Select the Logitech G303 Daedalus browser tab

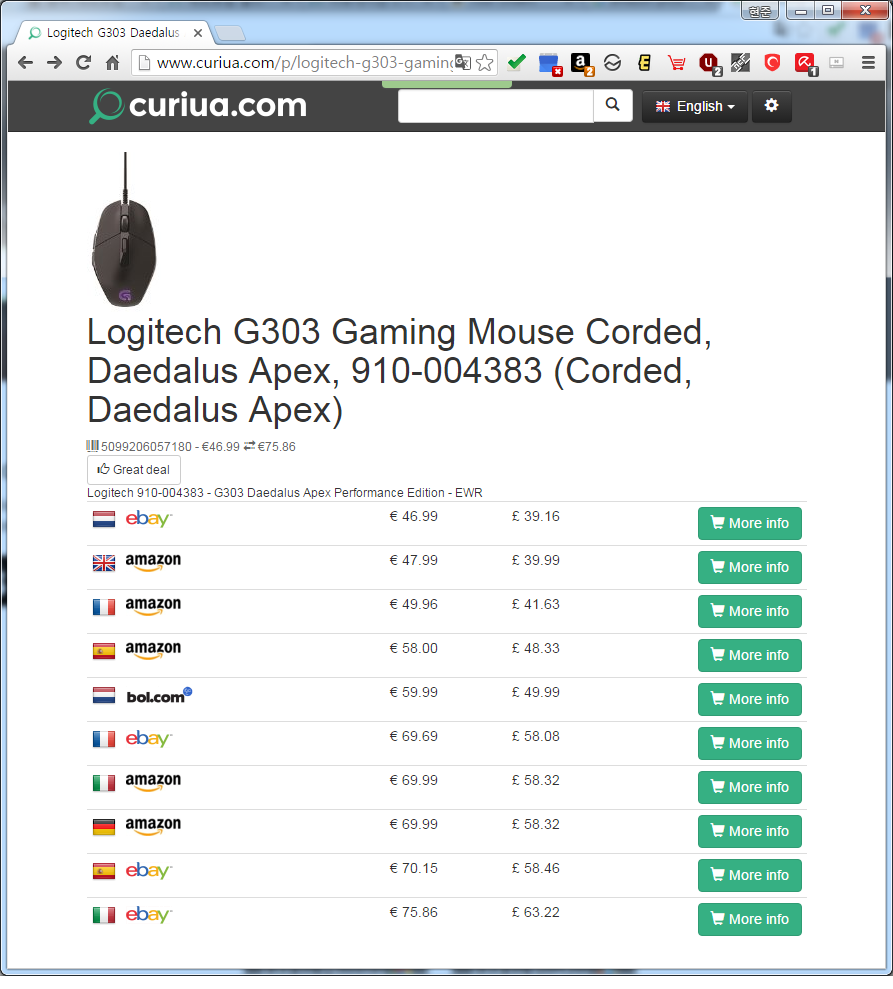(112, 33)
